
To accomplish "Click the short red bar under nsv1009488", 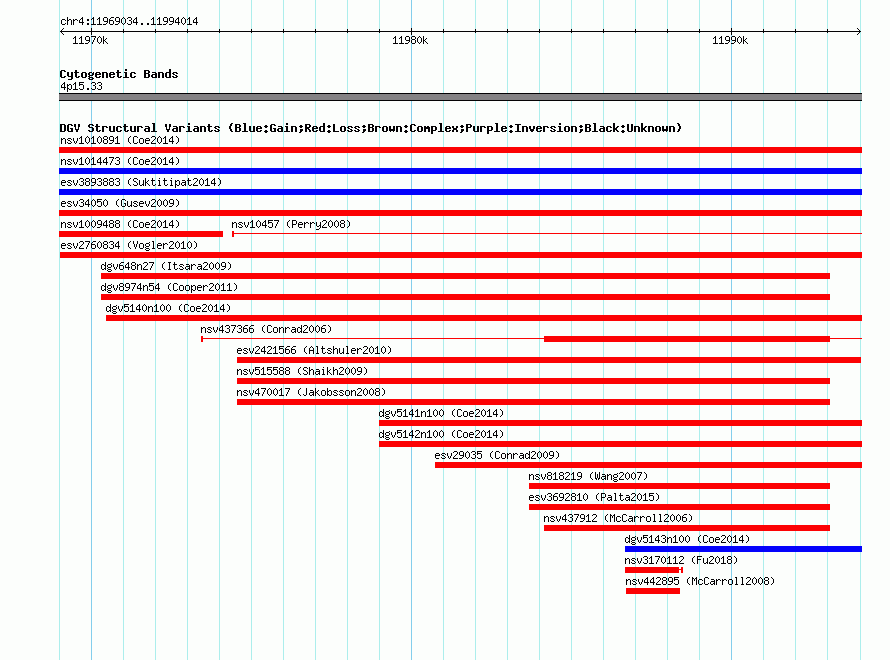I will (141, 234).
